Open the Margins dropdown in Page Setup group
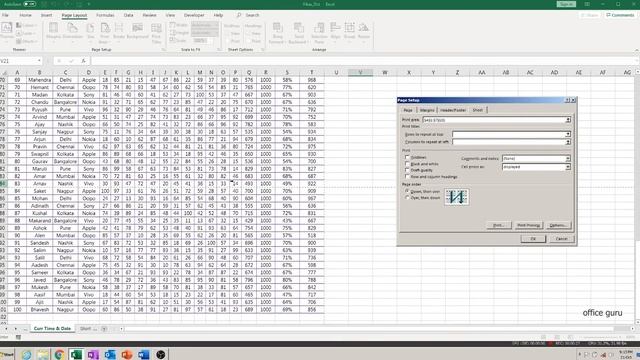 pyautogui.click(x=53, y=33)
